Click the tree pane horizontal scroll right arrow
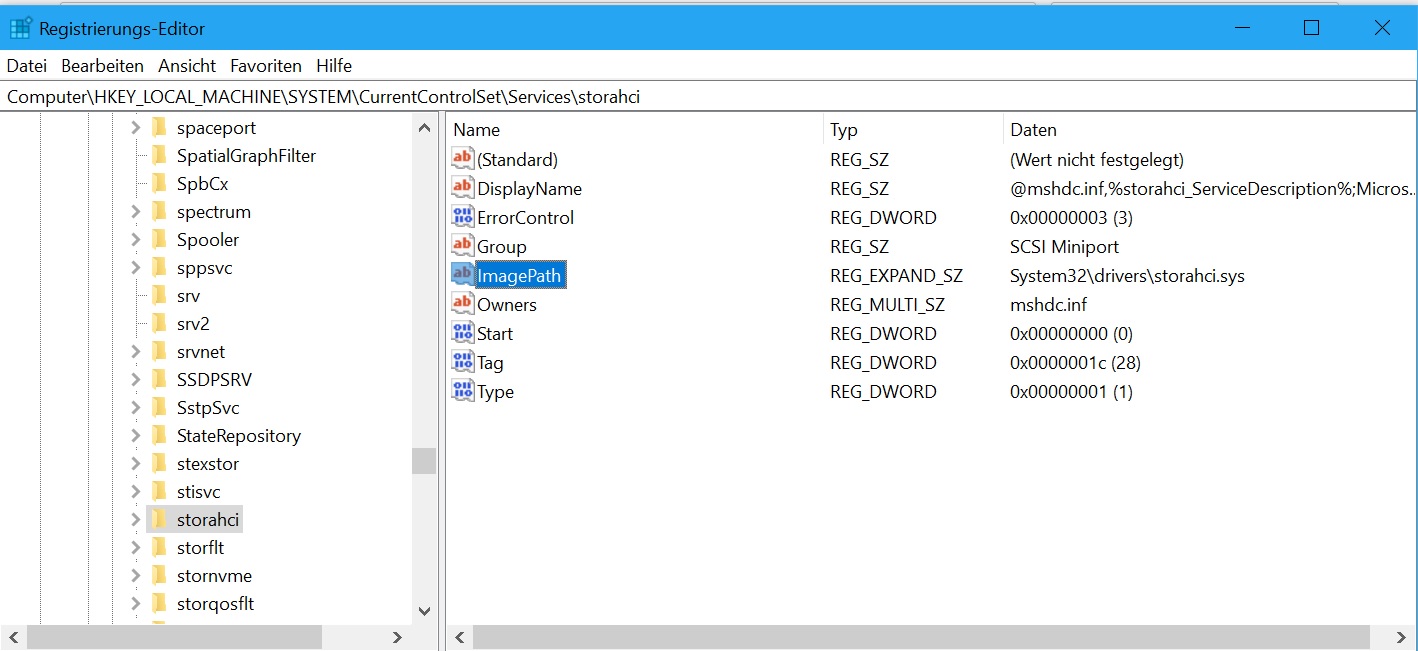Image resolution: width=1418 pixels, height=651 pixels. coord(397,637)
